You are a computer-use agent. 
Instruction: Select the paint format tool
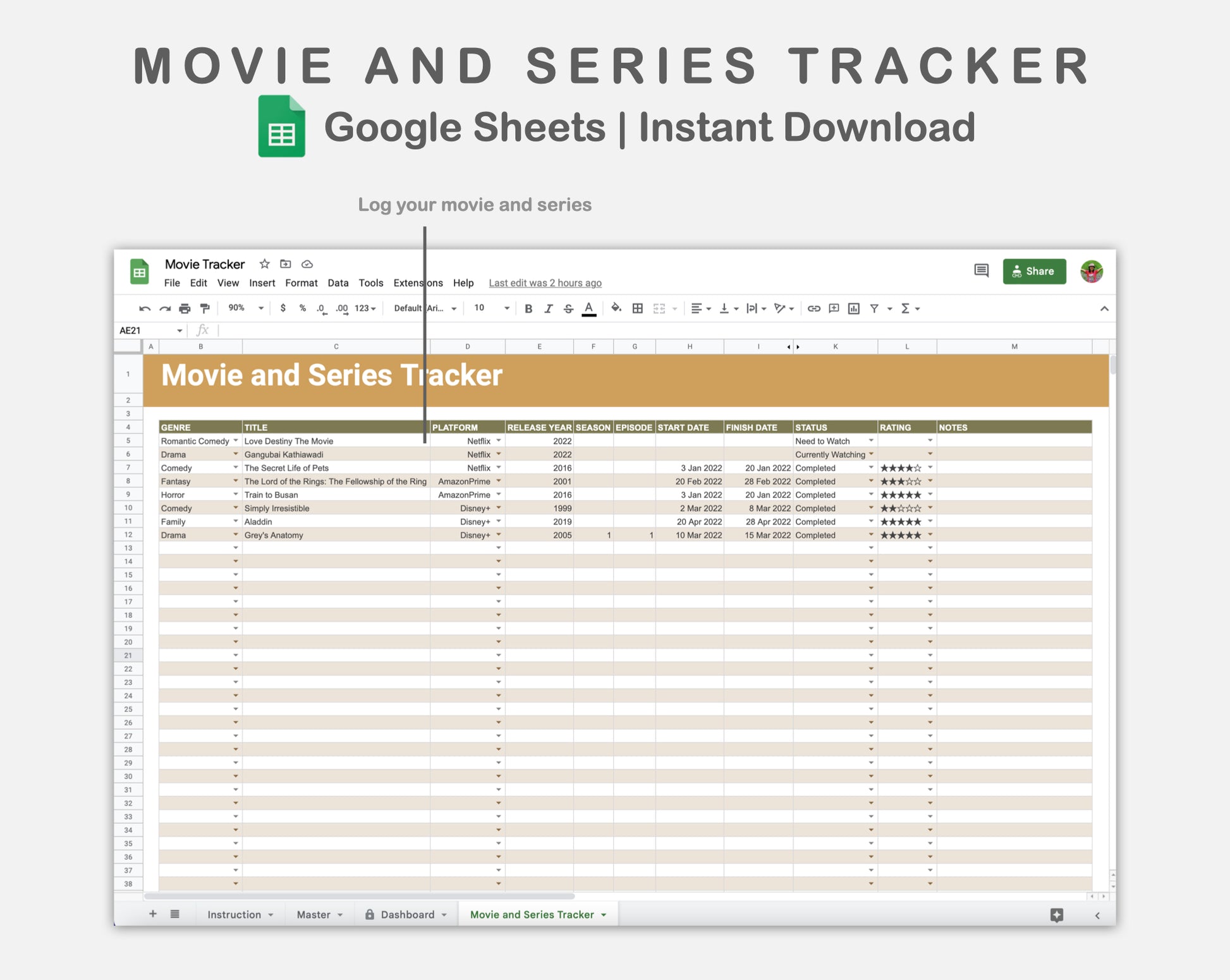point(205,308)
